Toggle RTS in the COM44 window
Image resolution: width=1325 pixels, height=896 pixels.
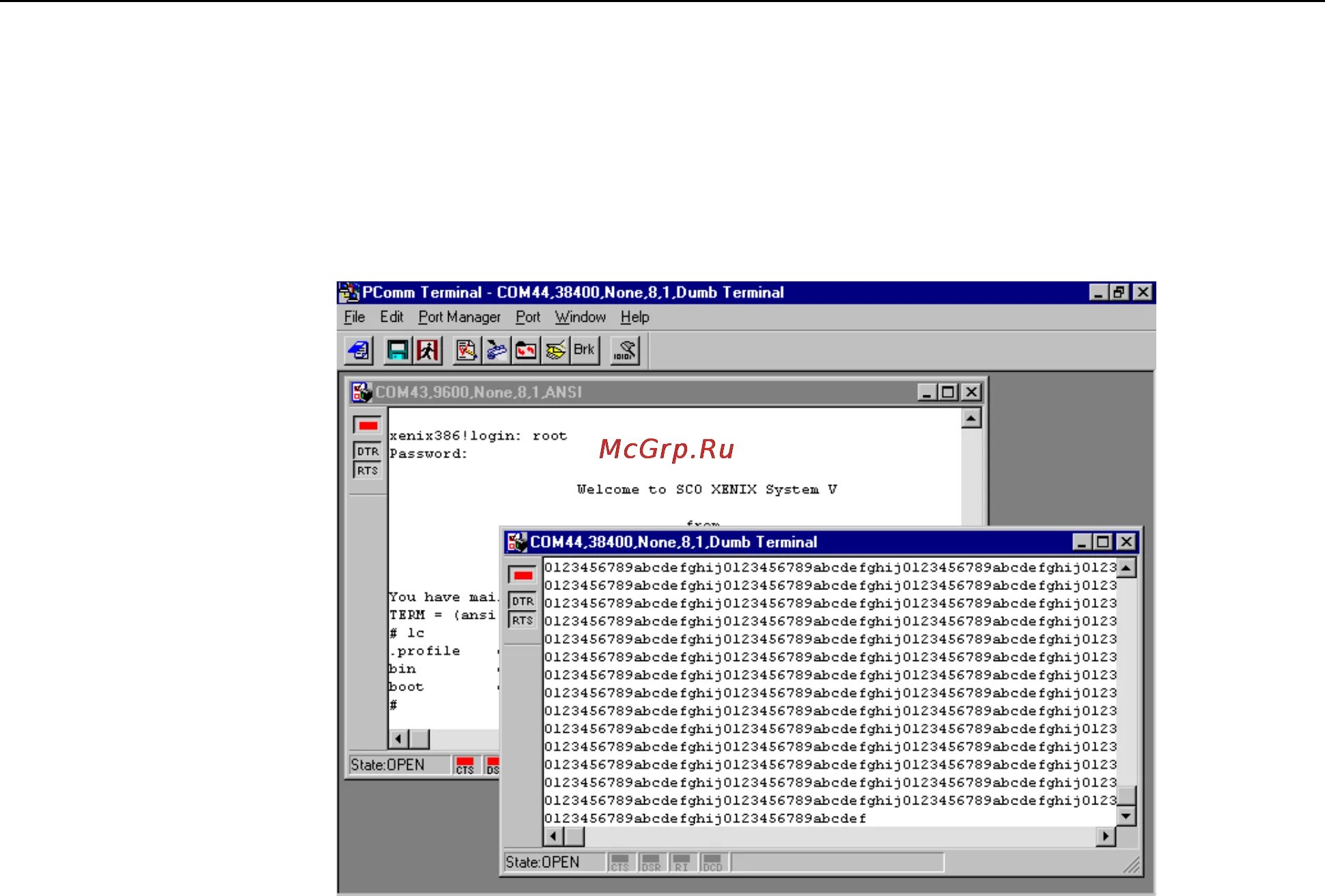click(x=522, y=620)
